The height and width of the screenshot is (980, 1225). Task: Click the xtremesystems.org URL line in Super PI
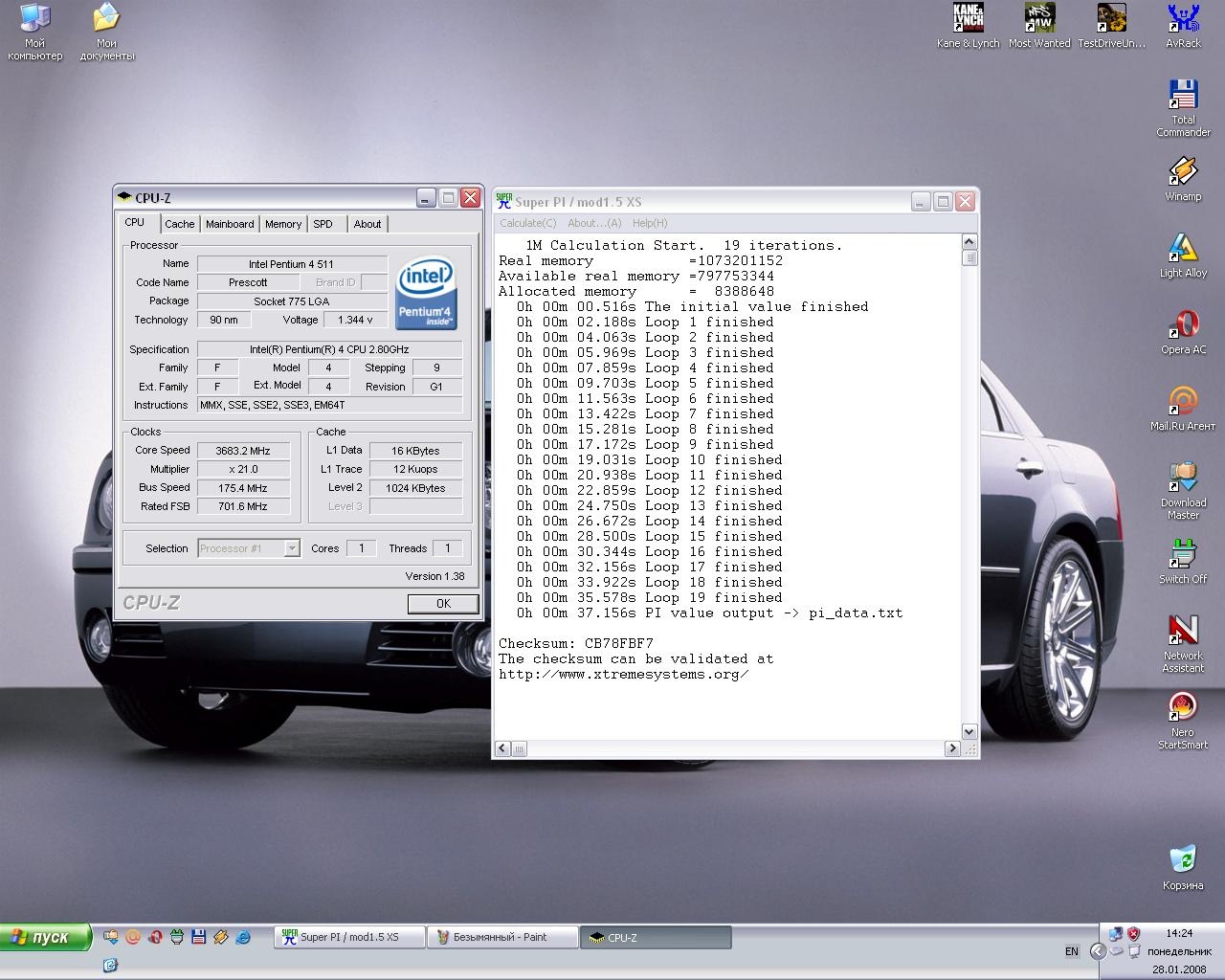click(624, 674)
